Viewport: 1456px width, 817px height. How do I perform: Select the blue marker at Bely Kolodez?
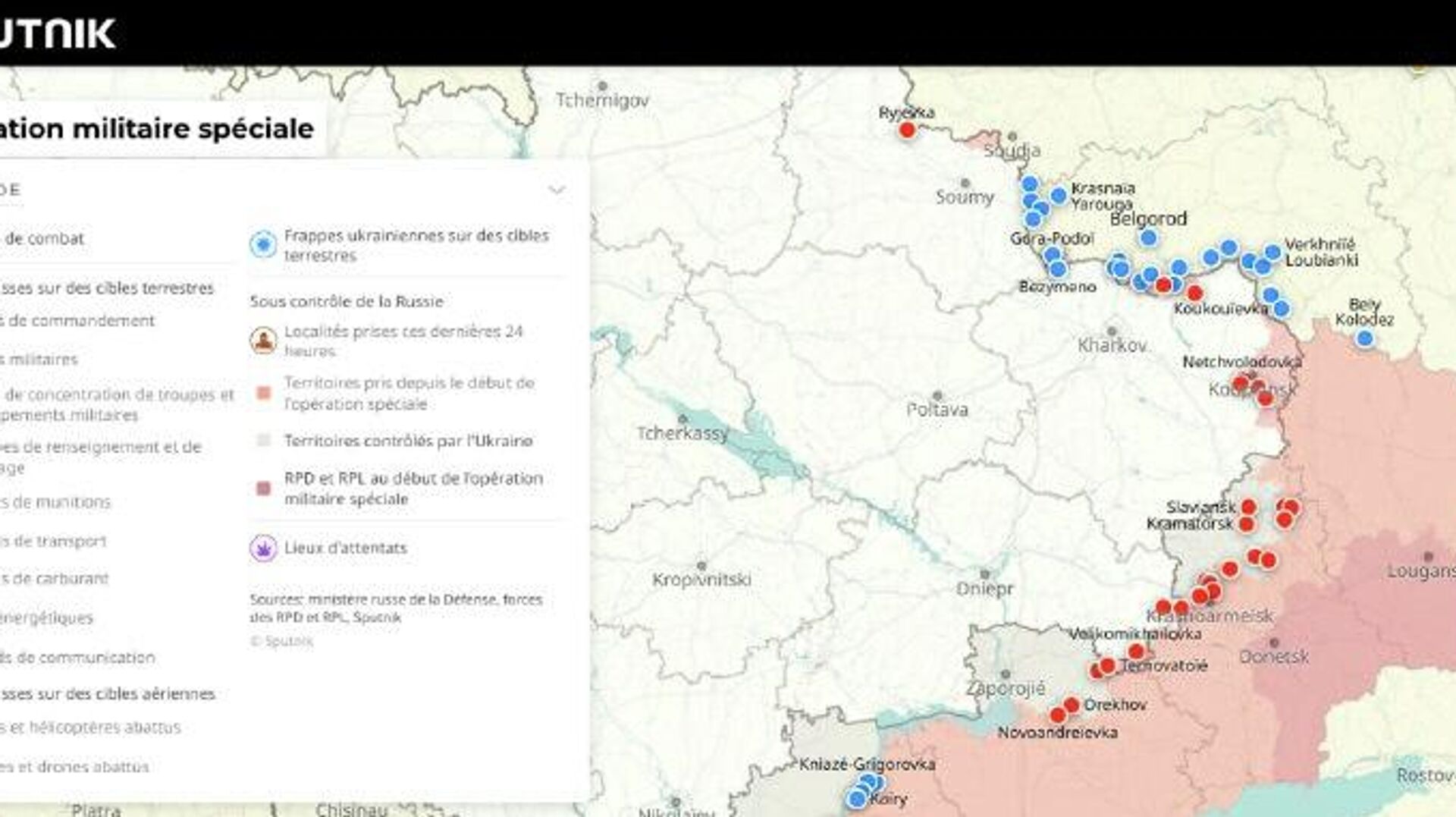pyautogui.click(x=1364, y=338)
